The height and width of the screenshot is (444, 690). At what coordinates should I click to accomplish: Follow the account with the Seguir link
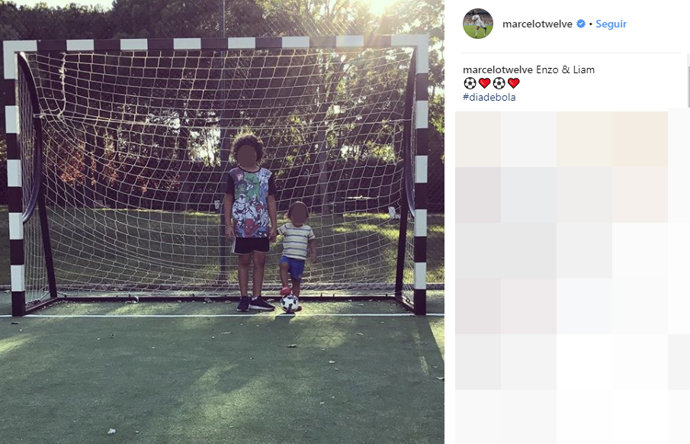[x=611, y=24]
